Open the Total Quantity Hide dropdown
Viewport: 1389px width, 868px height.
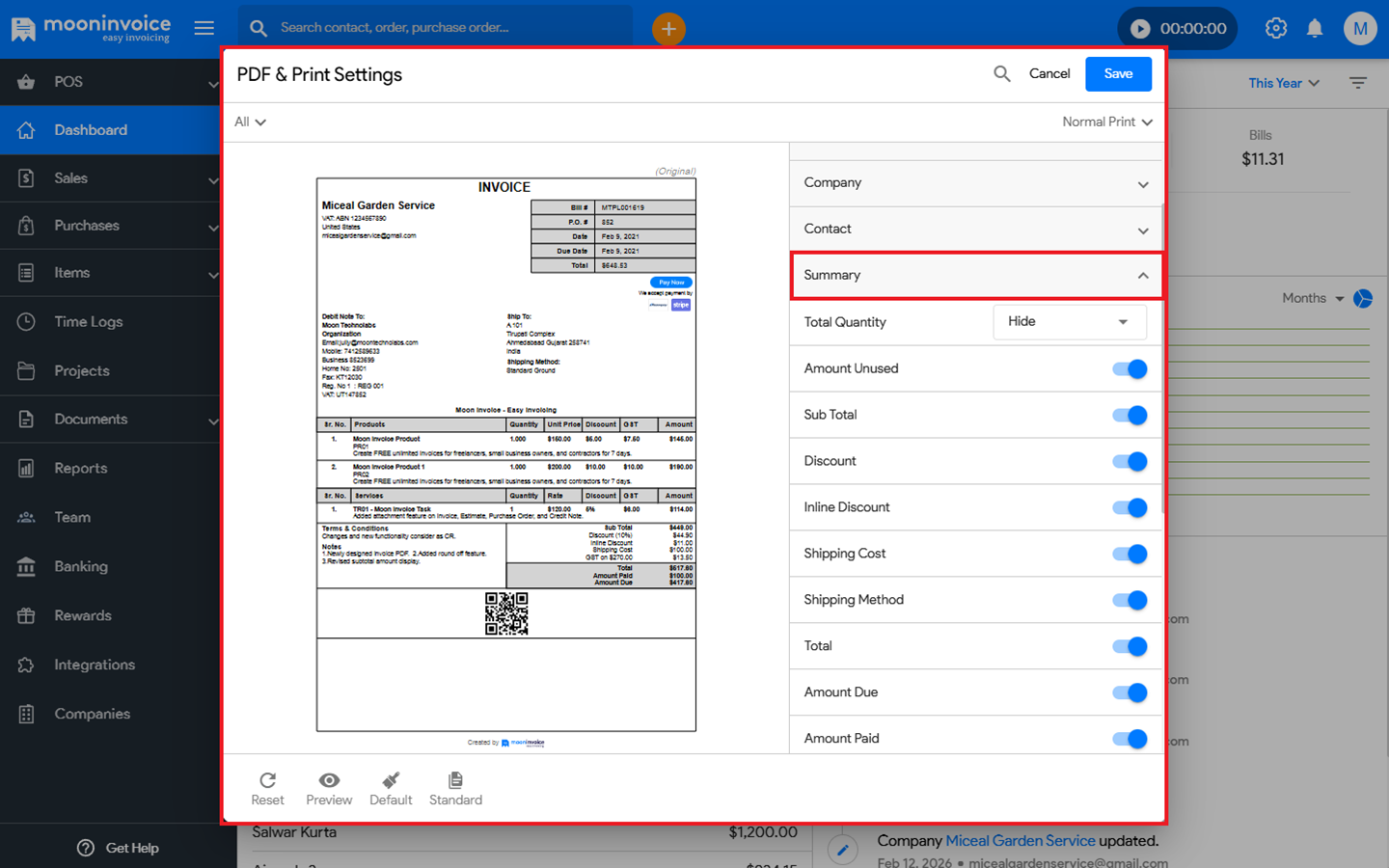(x=1069, y=322)
